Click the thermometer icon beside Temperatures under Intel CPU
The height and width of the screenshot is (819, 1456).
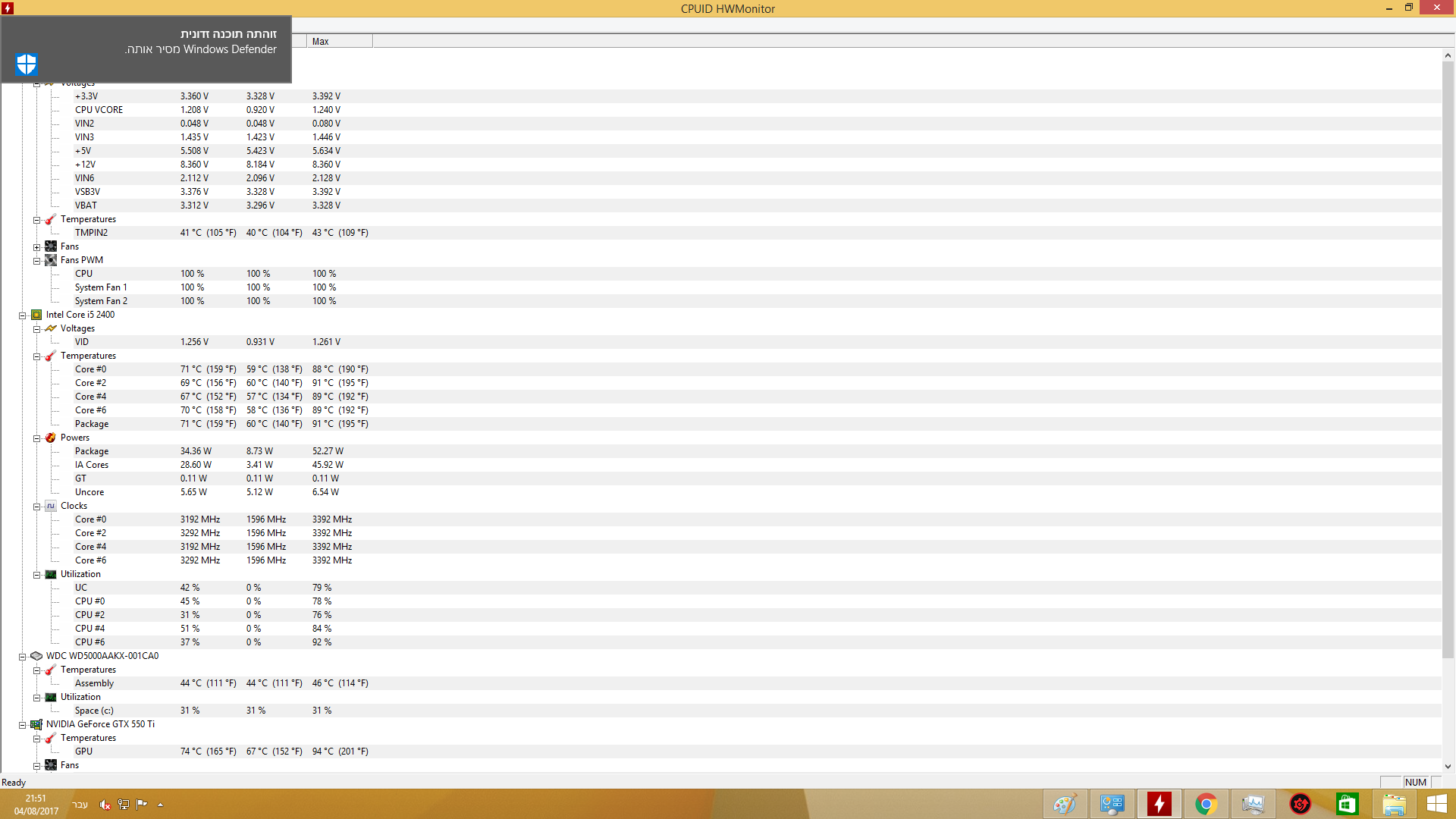click(x=50, y=355)
